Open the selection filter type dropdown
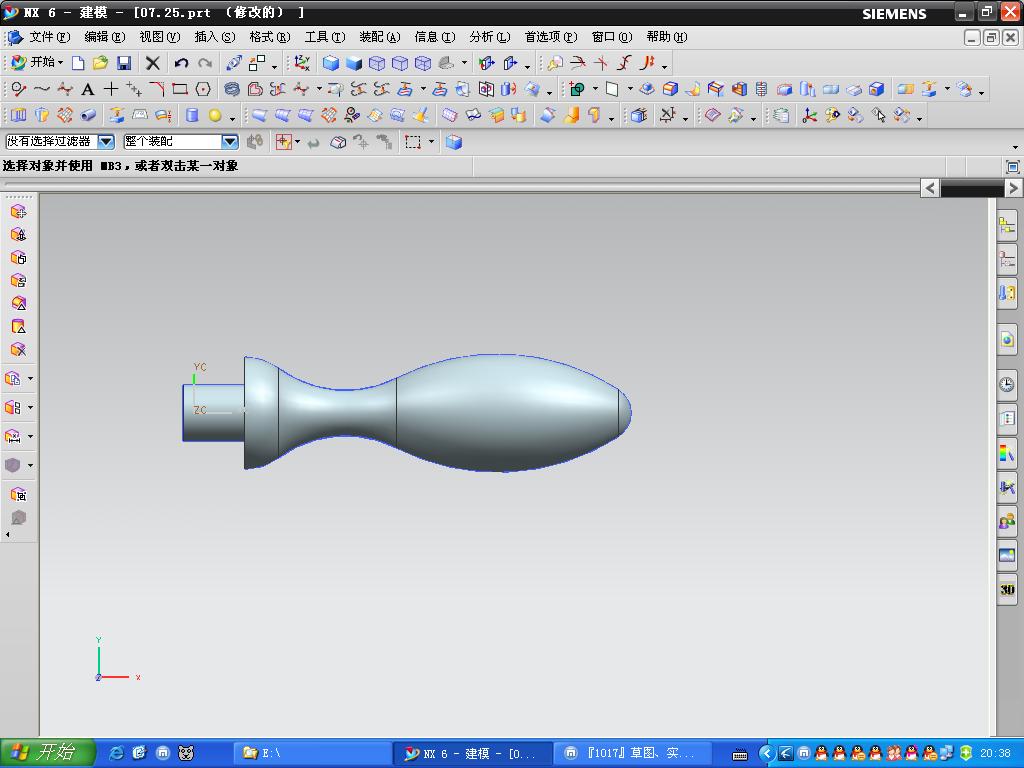 105,142
